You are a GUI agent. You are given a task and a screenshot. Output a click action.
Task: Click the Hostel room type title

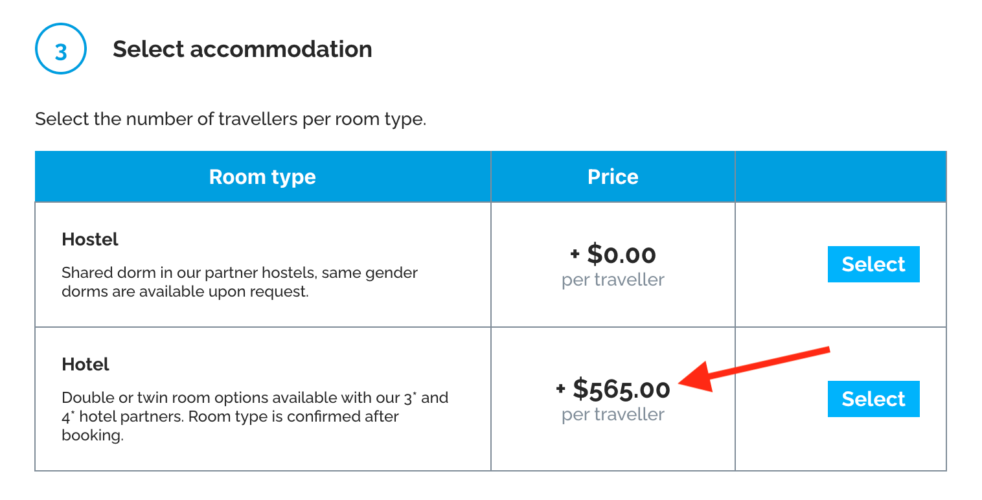90,239
